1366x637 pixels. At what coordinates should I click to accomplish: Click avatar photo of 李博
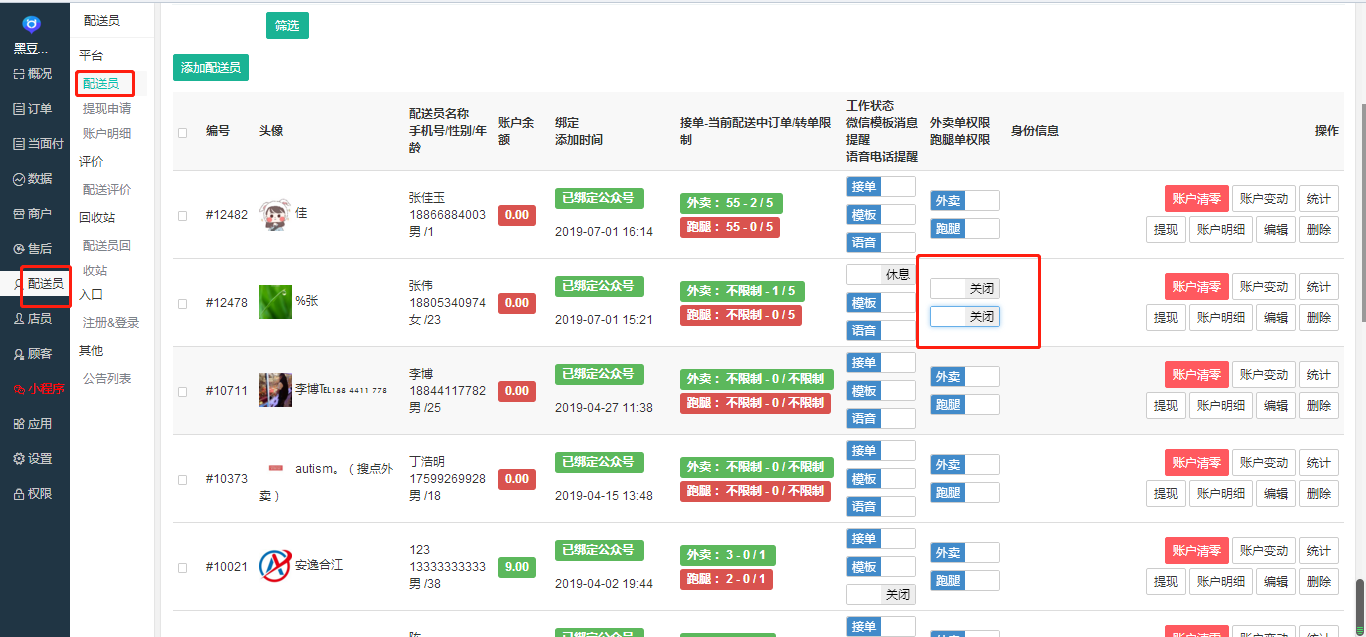[275, 389]
